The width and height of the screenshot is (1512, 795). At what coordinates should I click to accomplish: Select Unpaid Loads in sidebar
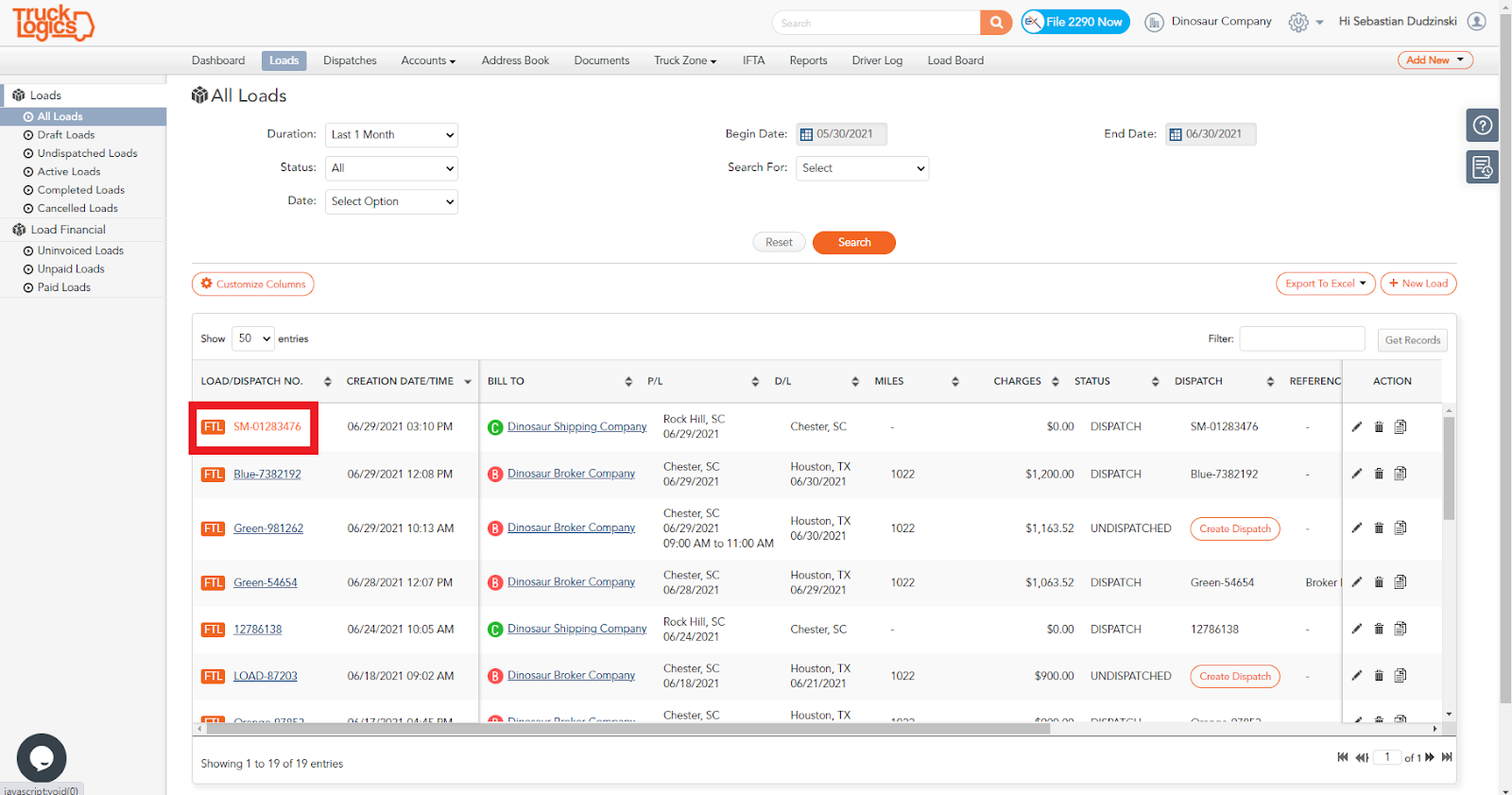pyautogui.click(x=71, y=269)
